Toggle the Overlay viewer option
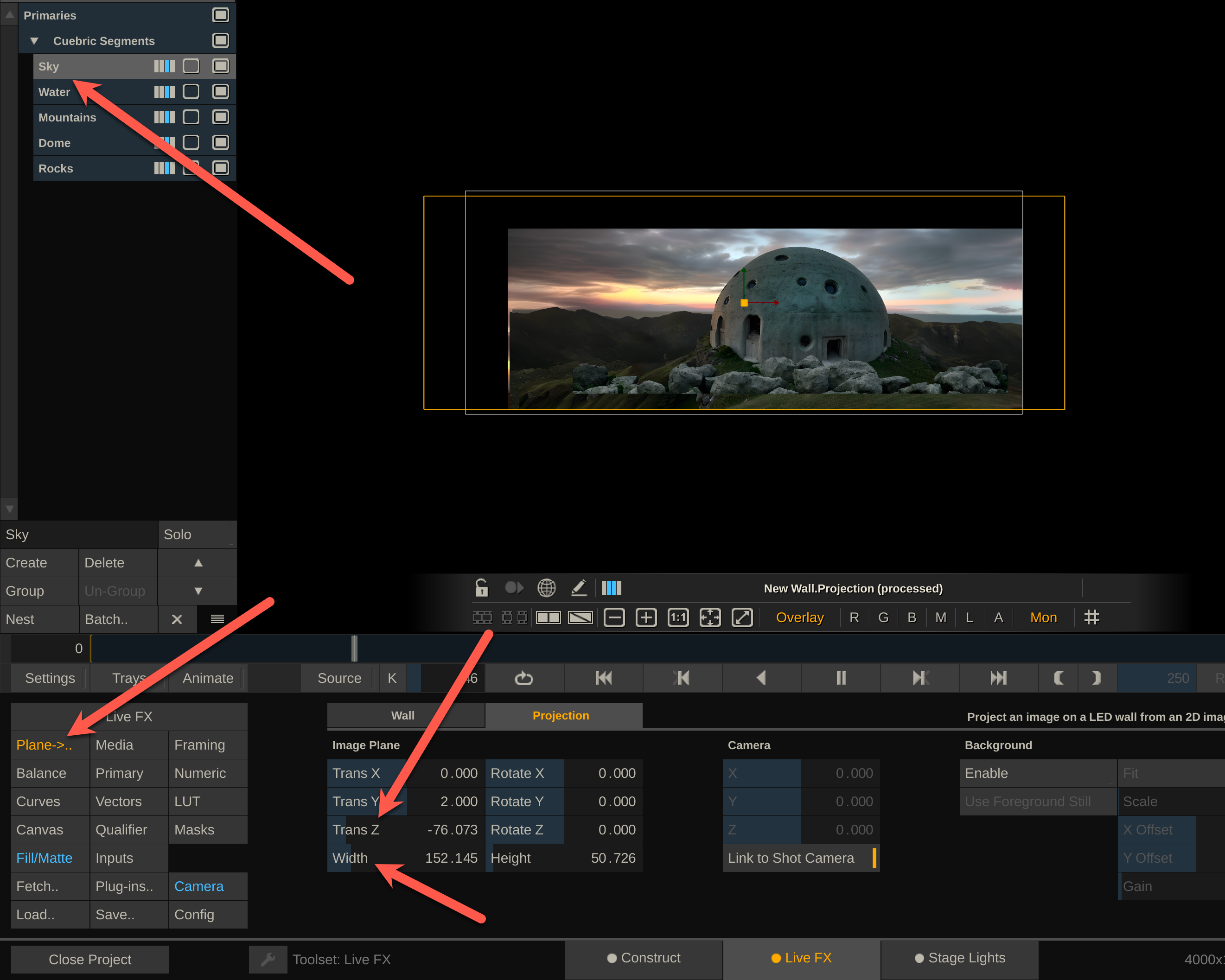The height and width of the screenshot is (980, 1225). (799, 617)
